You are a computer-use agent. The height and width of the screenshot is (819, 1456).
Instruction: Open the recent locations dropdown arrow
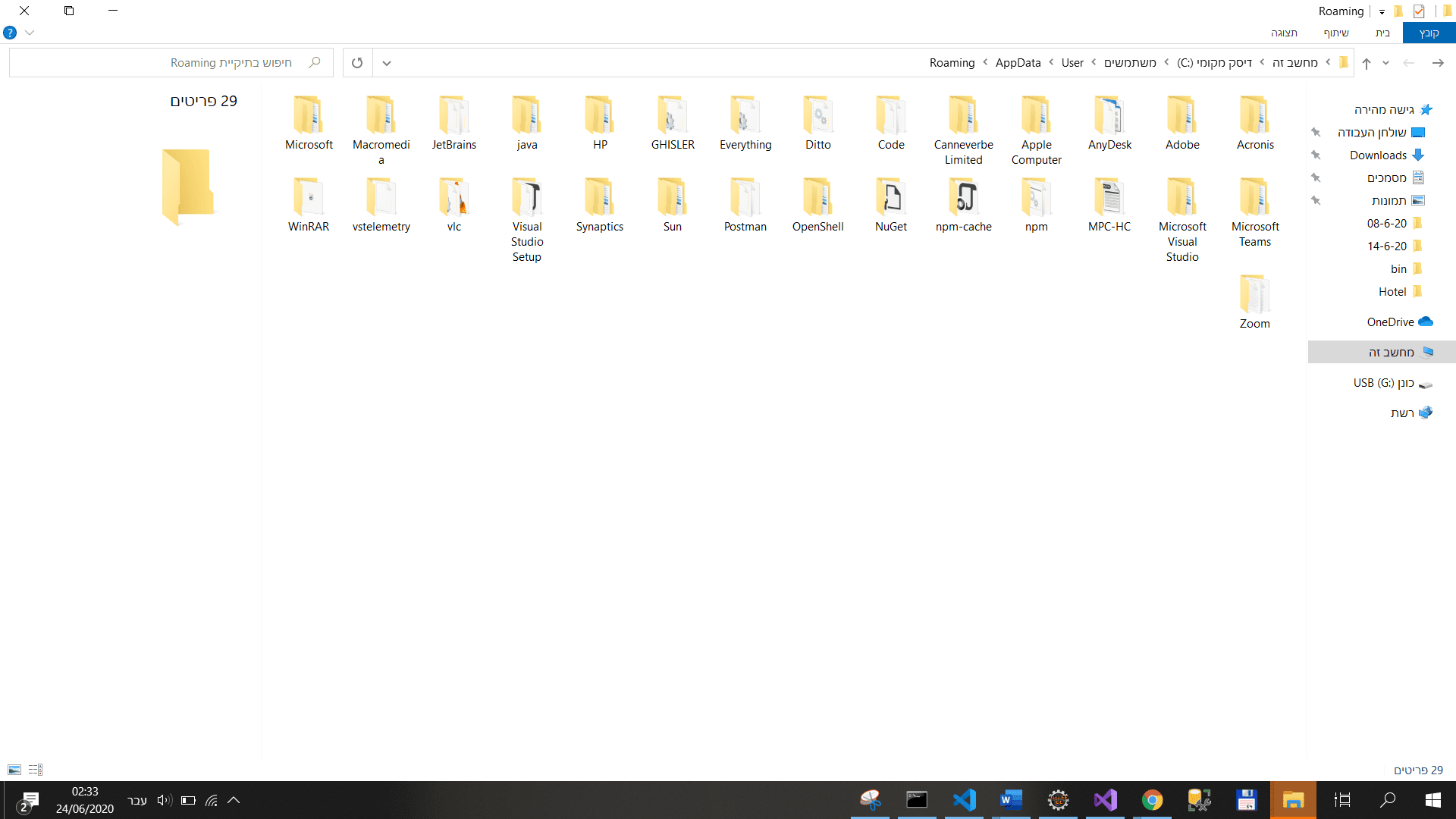(x=1385, y=63)
